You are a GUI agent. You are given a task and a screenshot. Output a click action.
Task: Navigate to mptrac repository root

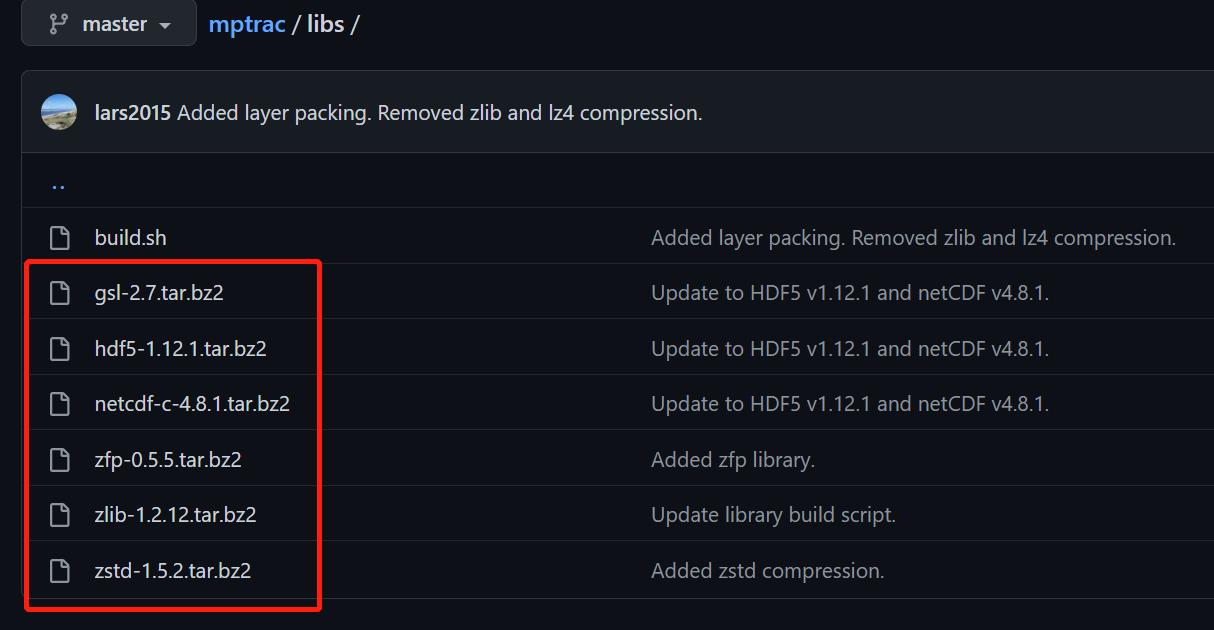(246, 24)
